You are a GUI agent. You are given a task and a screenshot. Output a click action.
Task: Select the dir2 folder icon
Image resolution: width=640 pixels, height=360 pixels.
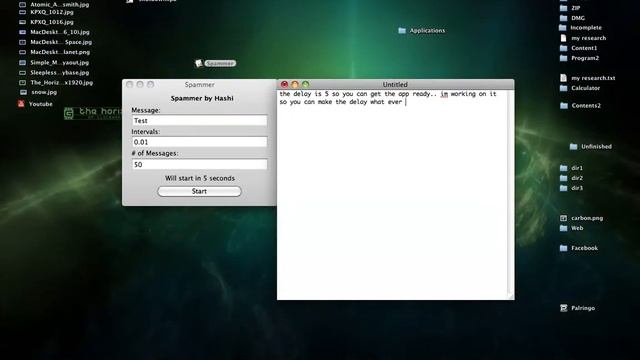click(564, 178)
